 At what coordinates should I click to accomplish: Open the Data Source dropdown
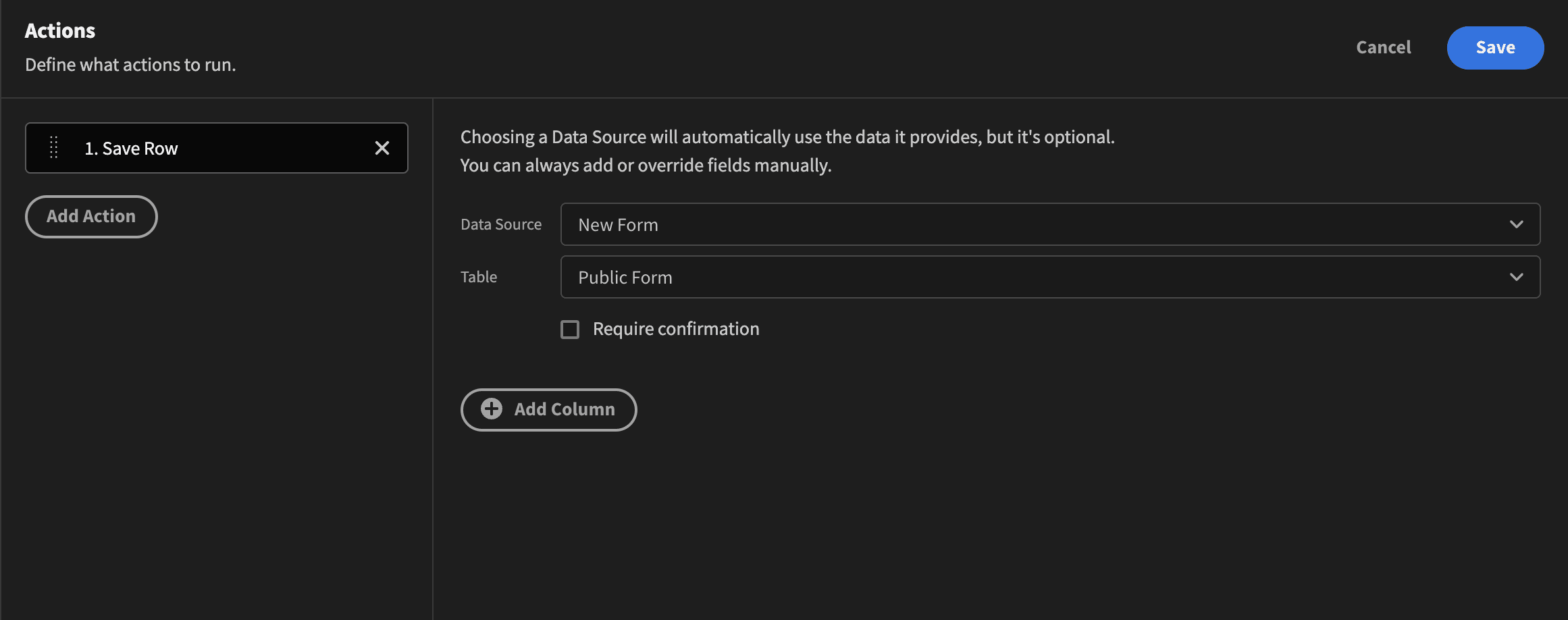click(x=1050, y=224)
